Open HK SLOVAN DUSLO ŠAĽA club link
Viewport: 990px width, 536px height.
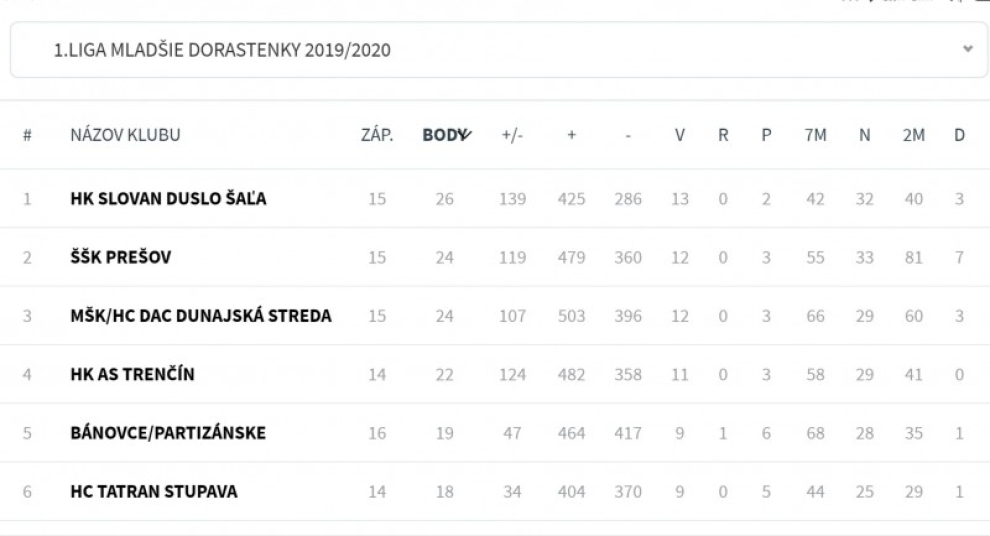click(x=168, y=199)
